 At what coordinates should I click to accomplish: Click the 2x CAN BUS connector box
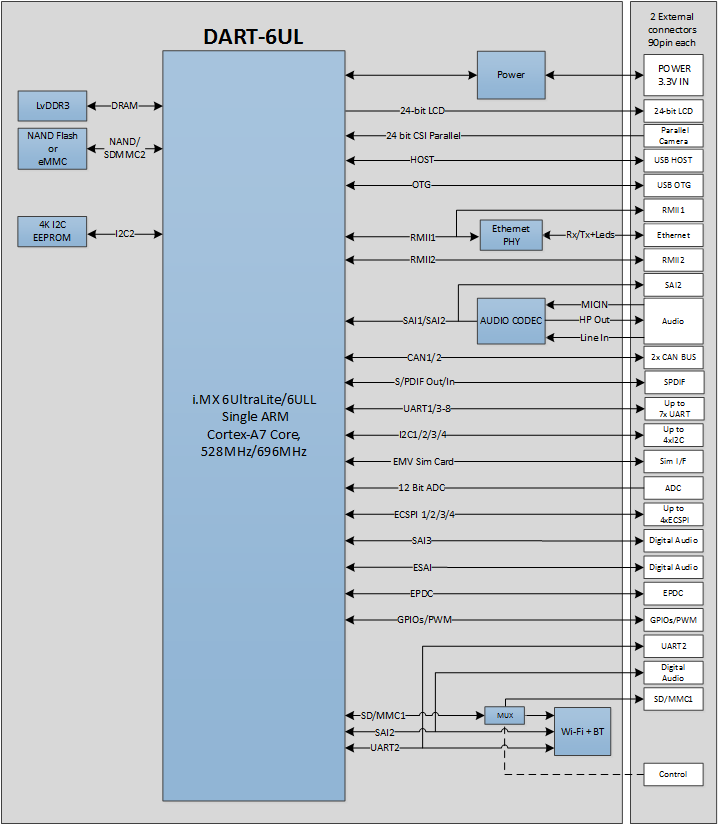(673, 357)
